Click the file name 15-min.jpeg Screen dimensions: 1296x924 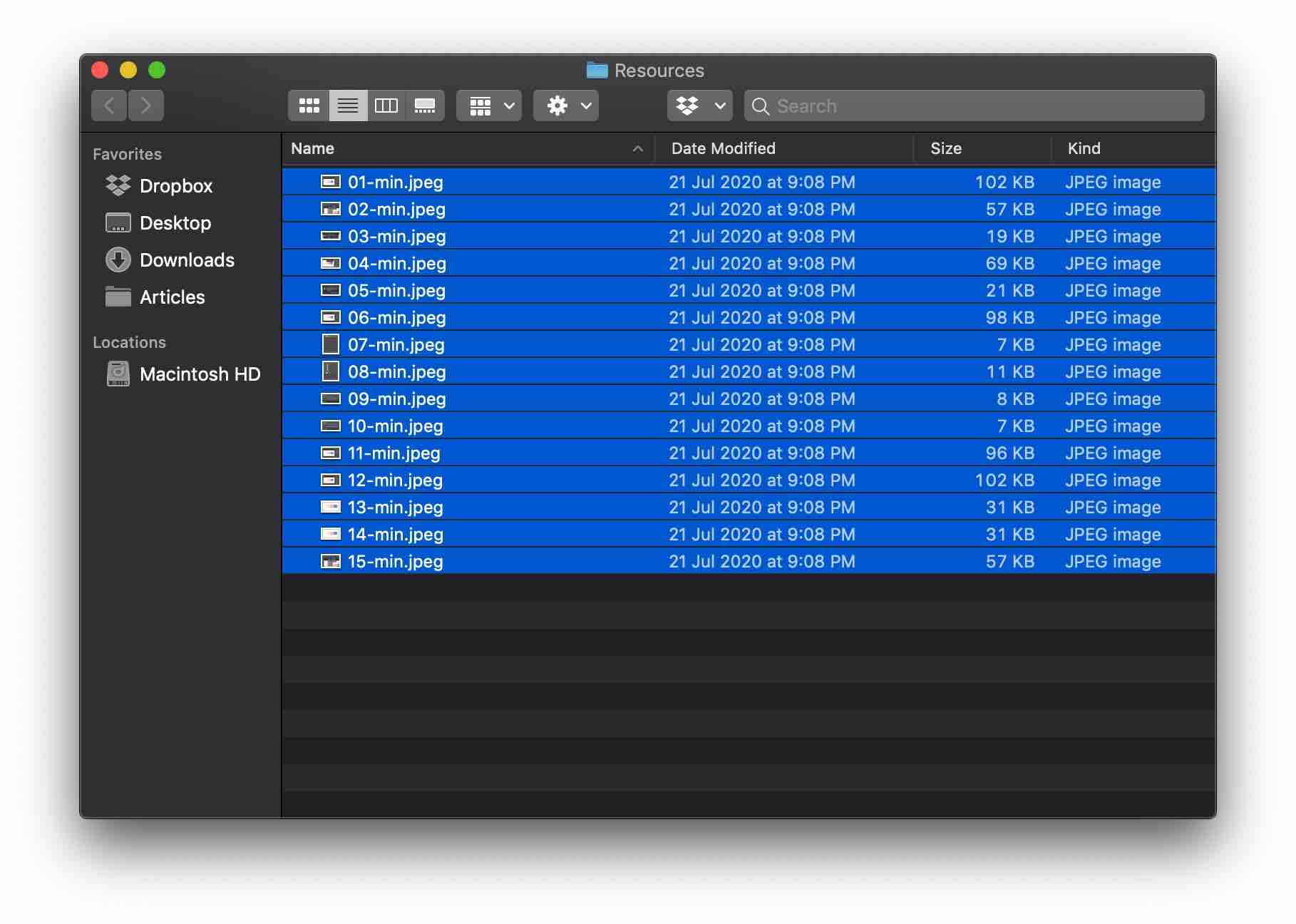tap(396, 562)
